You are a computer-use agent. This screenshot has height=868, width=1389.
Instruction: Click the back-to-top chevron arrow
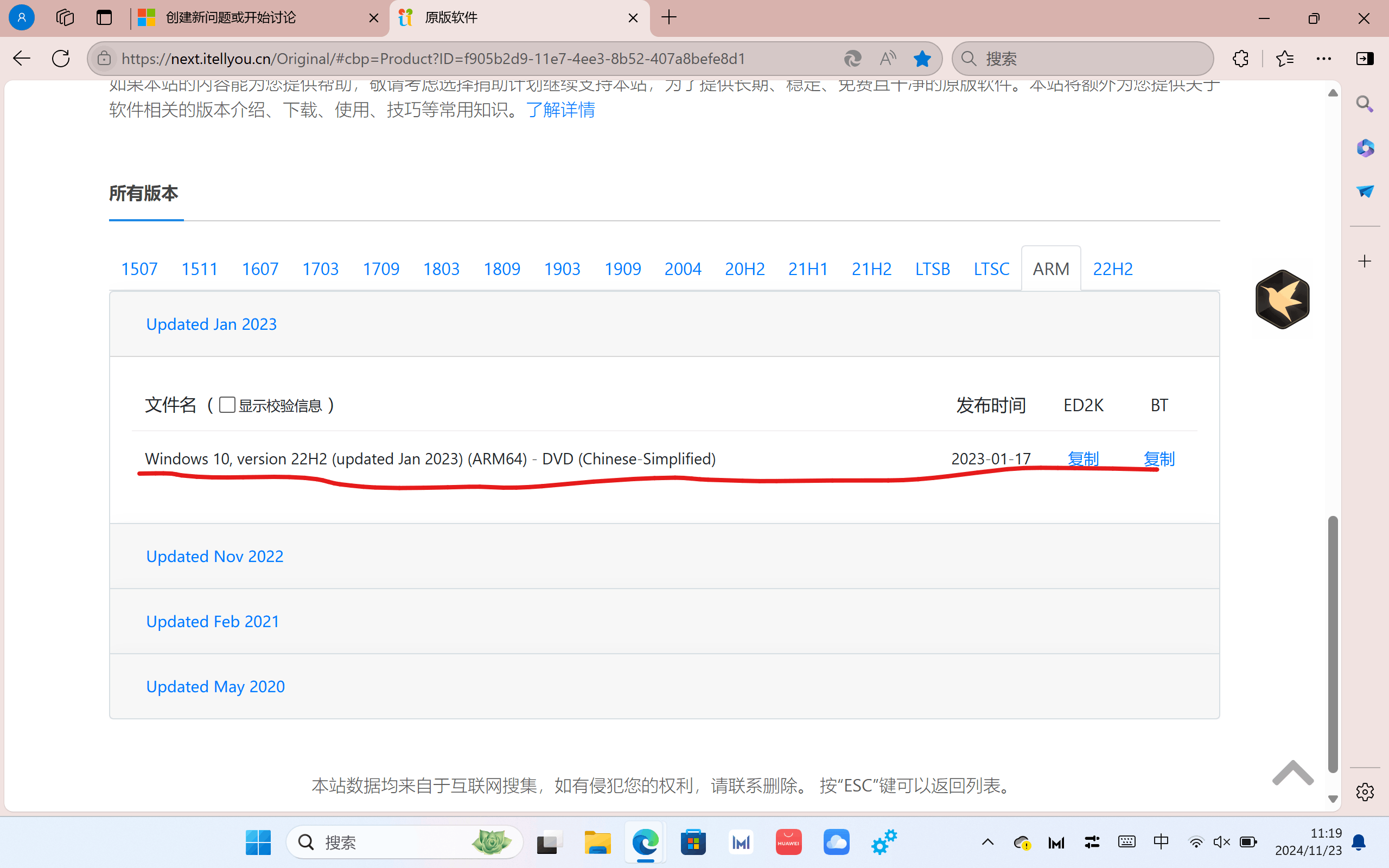[1292, 772]
